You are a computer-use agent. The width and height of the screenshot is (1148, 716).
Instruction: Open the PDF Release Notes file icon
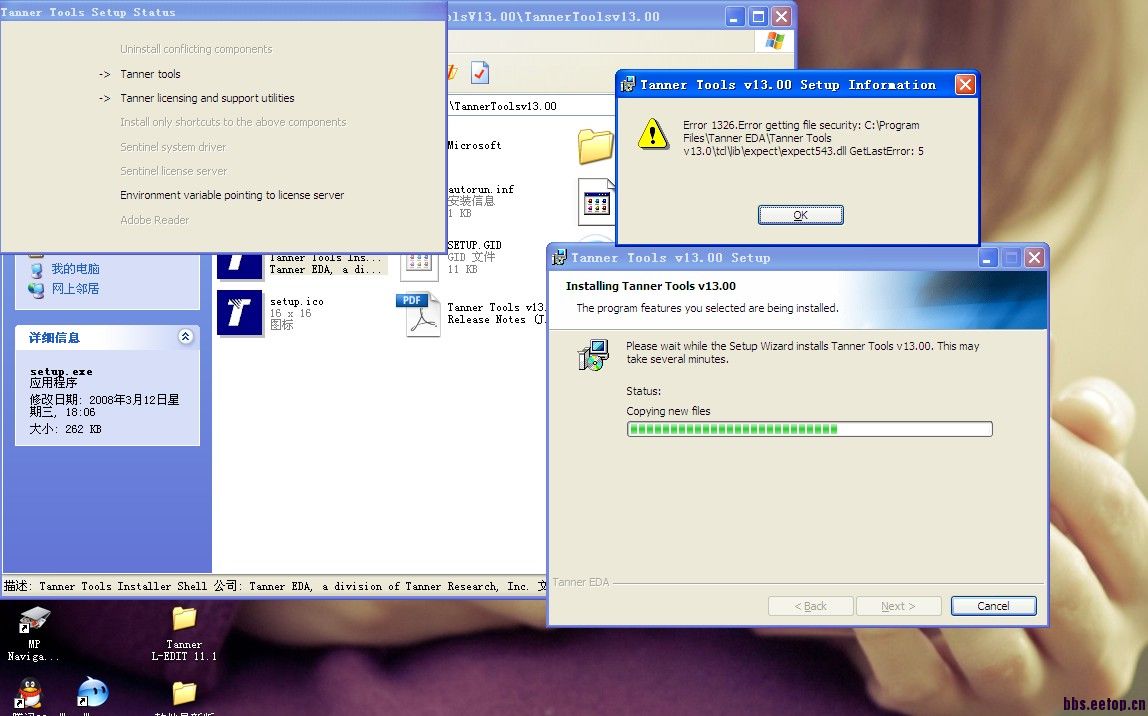[418, 315]
